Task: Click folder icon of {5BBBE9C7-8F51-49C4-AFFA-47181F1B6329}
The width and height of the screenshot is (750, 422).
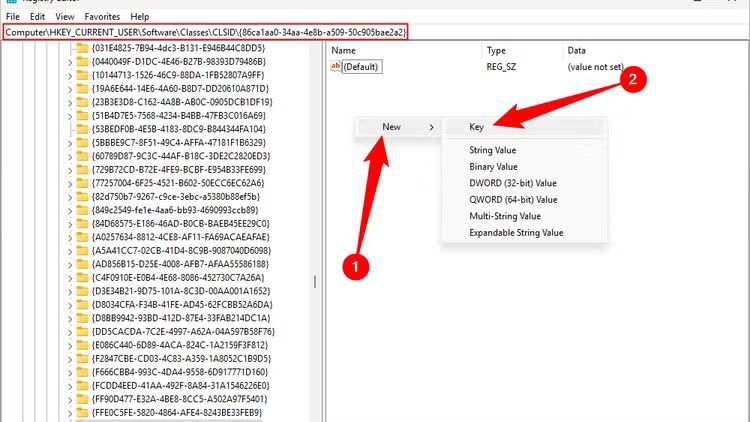Action: (82, 143)
